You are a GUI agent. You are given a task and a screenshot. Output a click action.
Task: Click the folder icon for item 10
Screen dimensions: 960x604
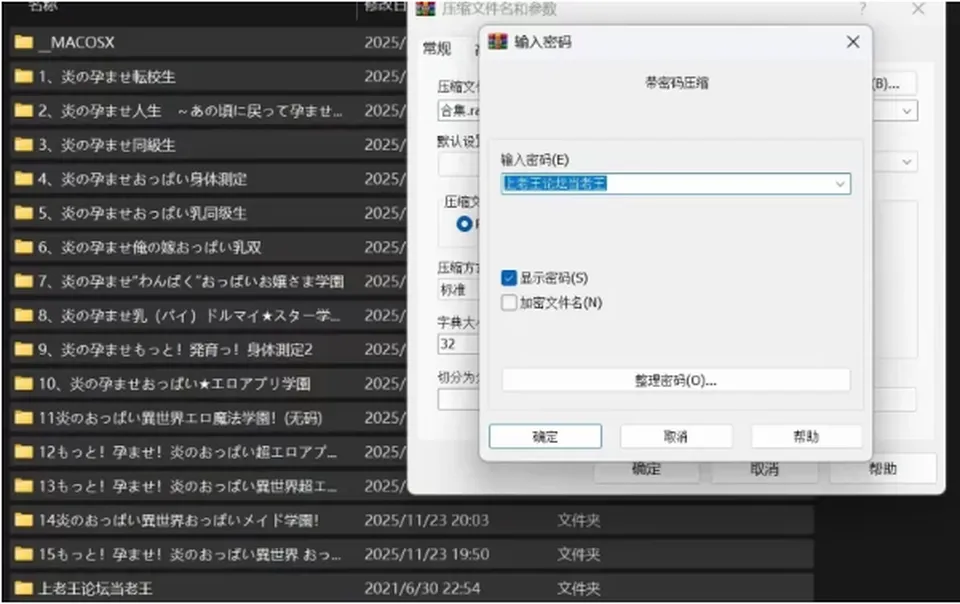tap(24, 384)
